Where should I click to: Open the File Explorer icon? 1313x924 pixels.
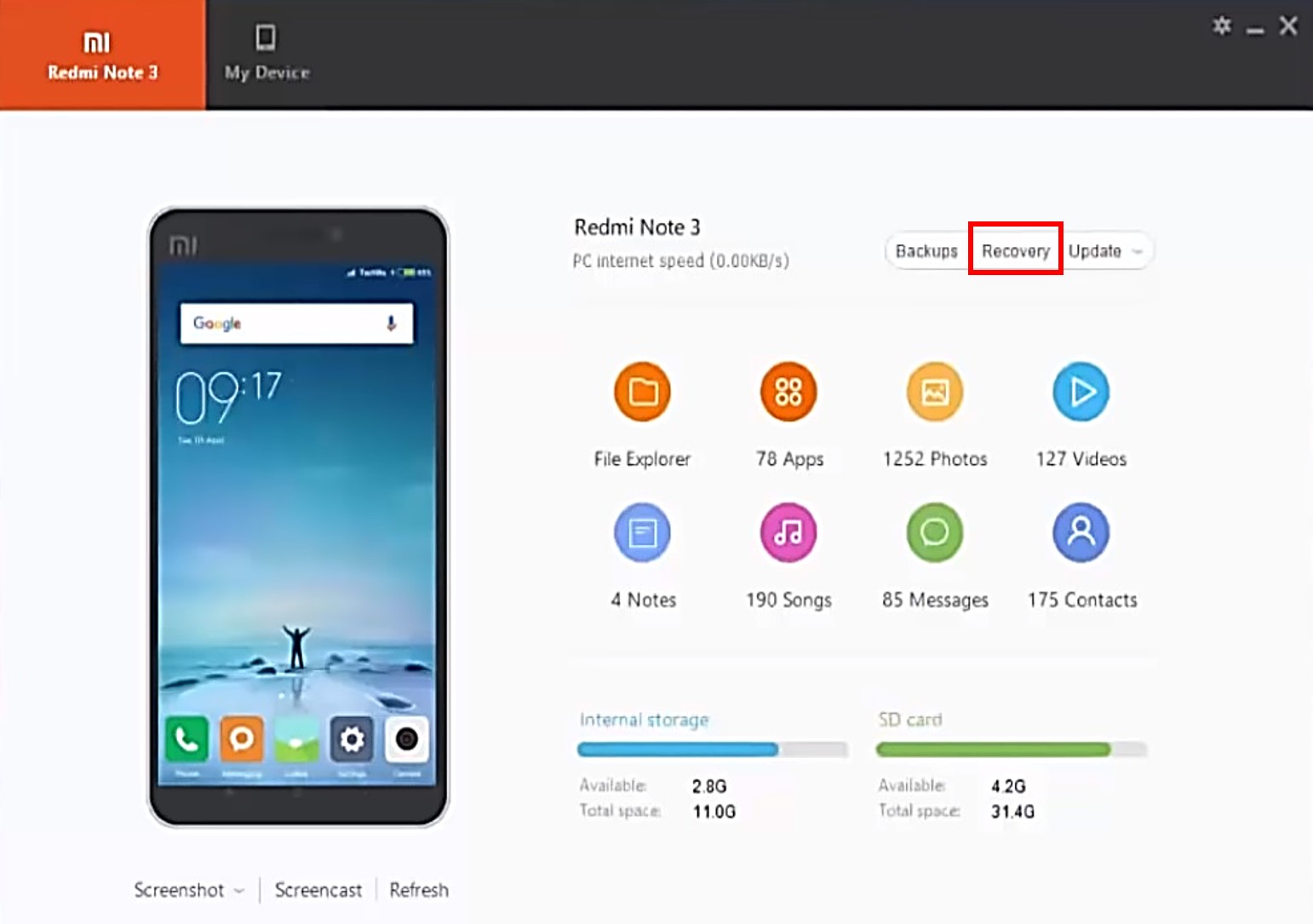coord(643,392)
